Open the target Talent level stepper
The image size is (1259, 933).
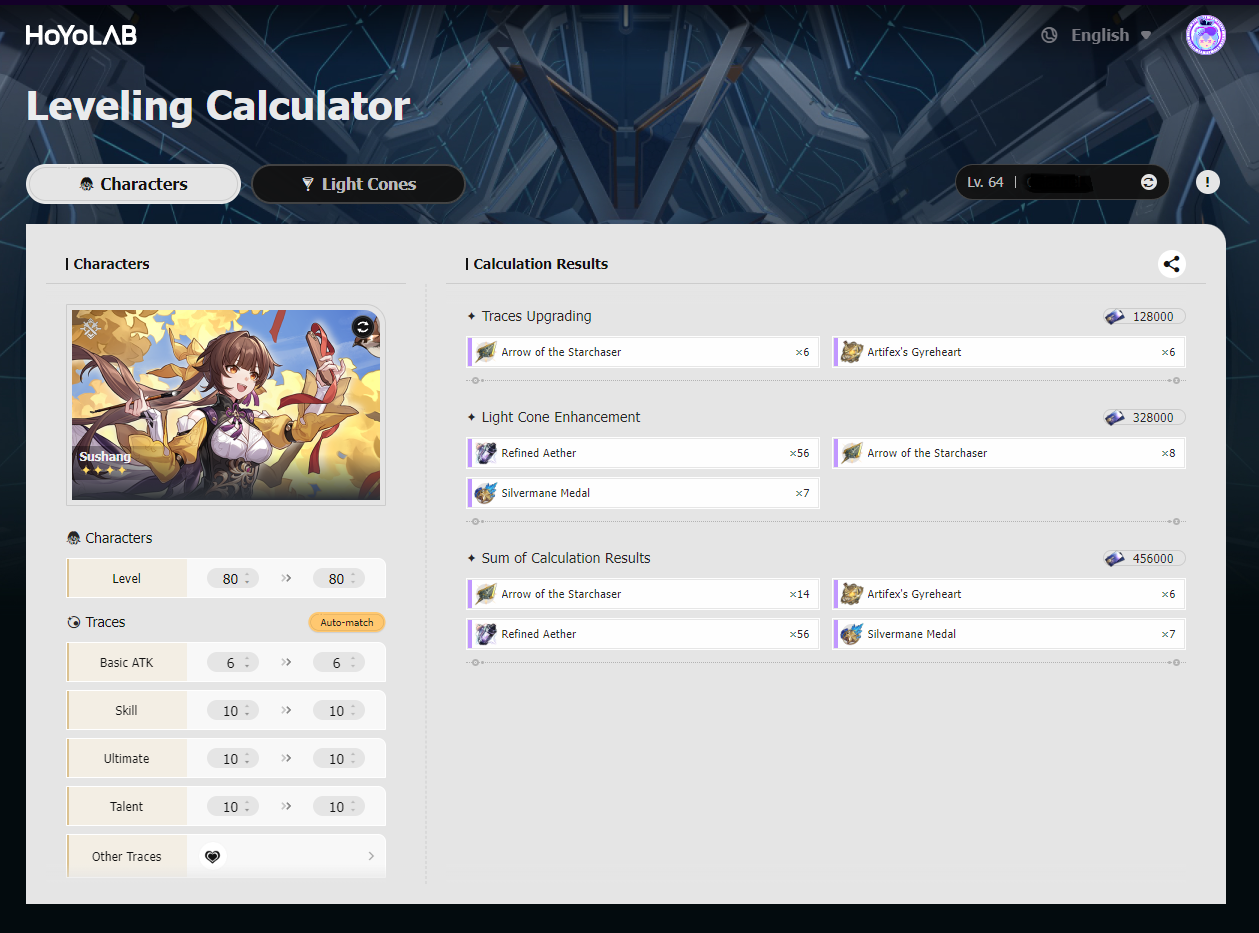(339, 807)
